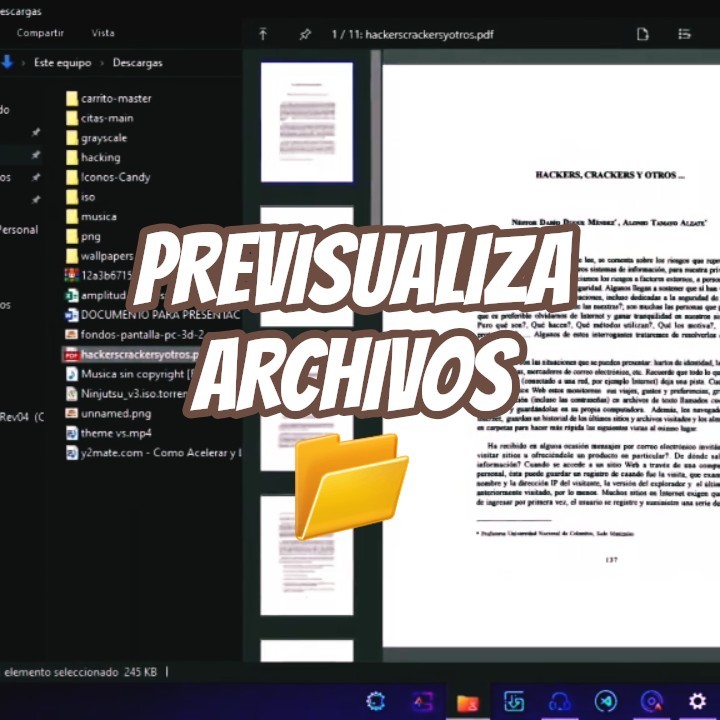
Task: Click the Word icon of DOCUMENTO PARA PRESENTAC
Action: [x=72, y=315]
